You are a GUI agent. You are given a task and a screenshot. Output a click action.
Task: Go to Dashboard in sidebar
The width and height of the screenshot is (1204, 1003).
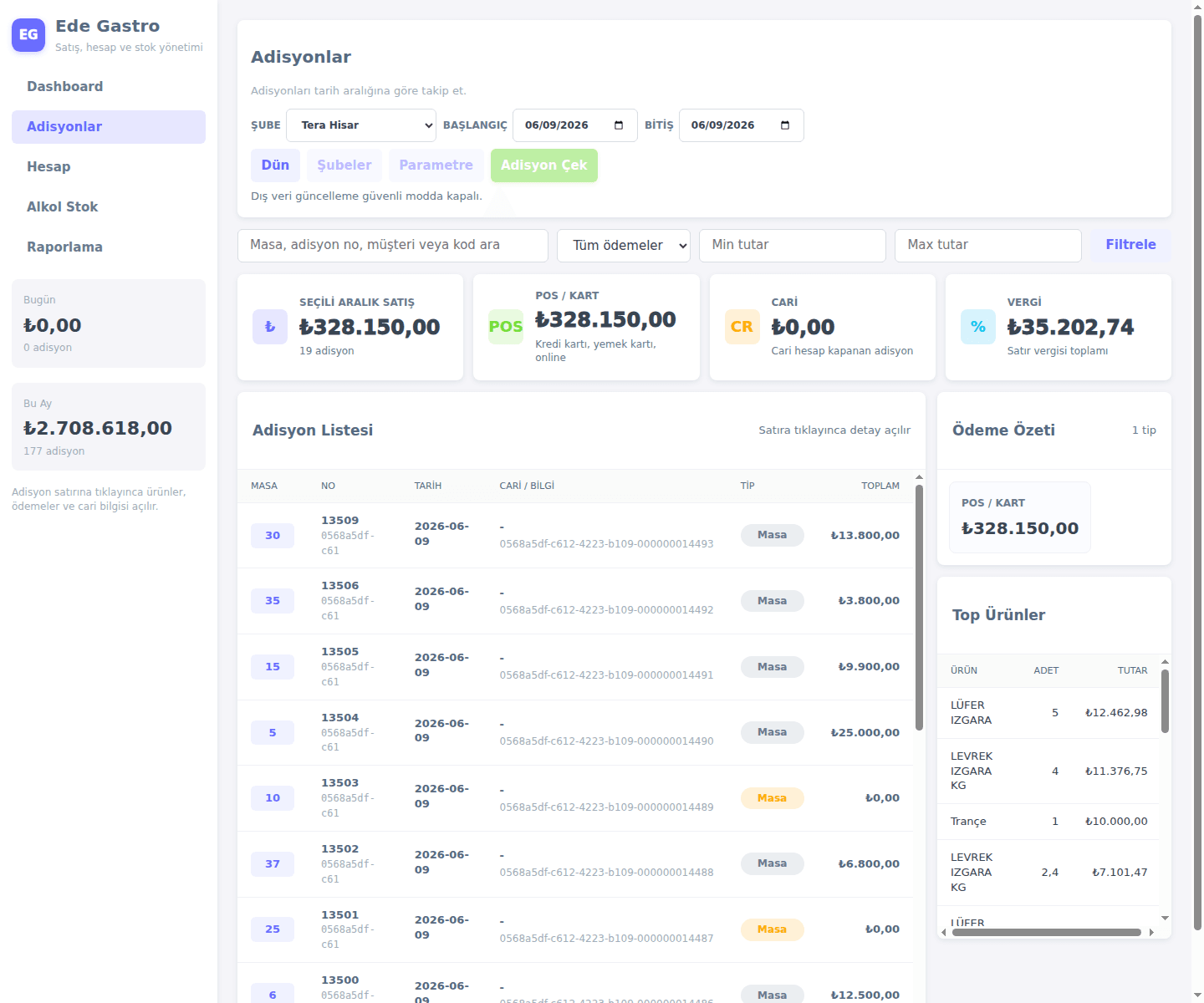click(x=109, y=87)
